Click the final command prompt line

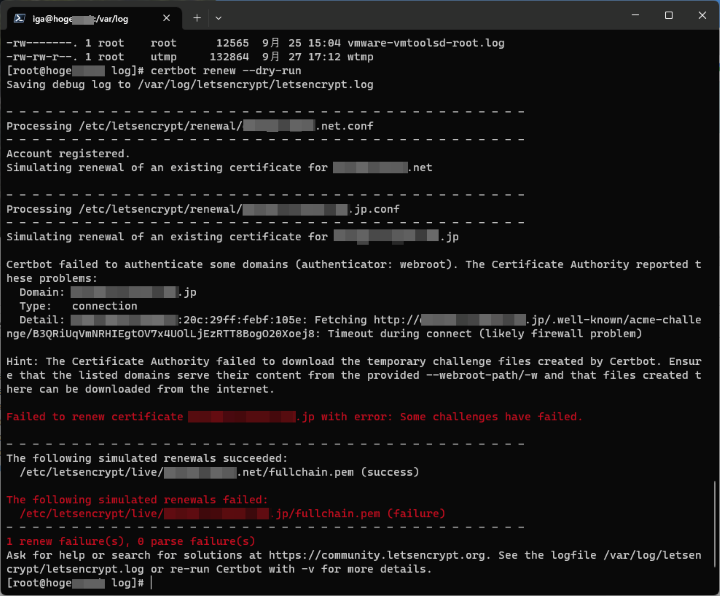click(x=78, y=582)
